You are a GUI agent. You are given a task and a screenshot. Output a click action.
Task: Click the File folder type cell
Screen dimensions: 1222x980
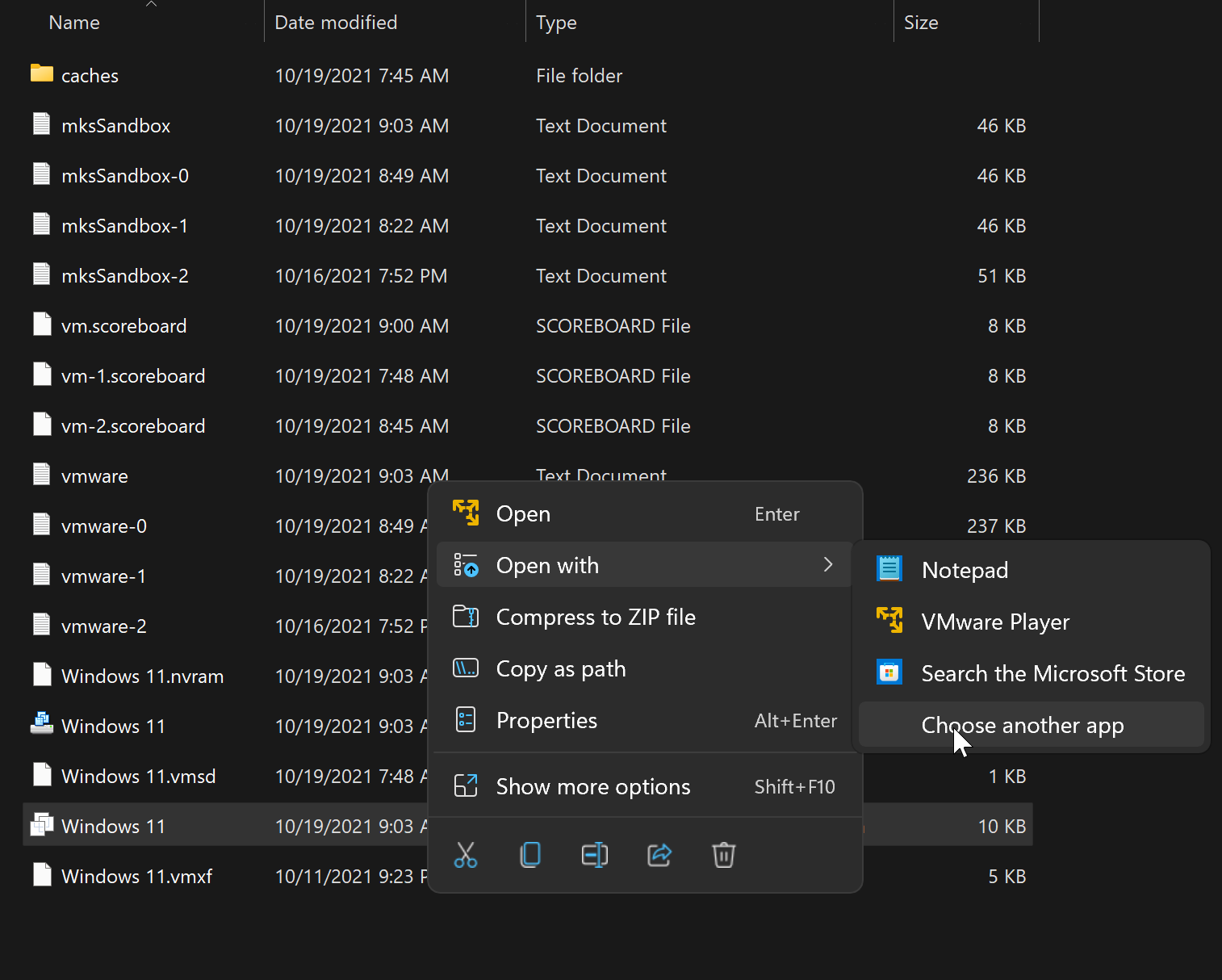[x=580, y=76]
